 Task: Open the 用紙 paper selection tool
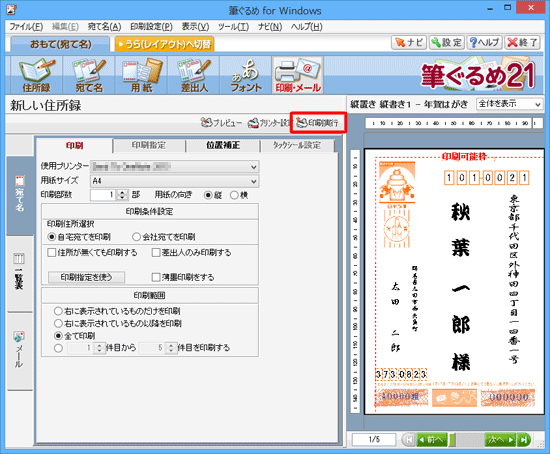(x=141, y=75)
